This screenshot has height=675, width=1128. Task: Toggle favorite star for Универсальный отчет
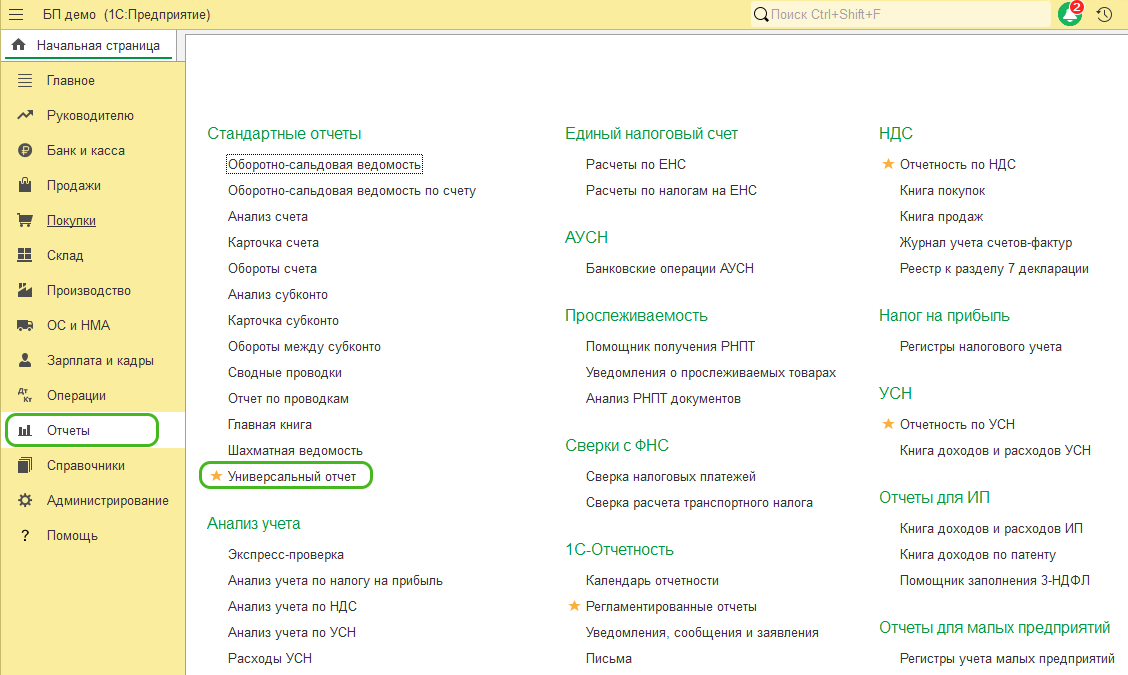click(x=216, y=476)
